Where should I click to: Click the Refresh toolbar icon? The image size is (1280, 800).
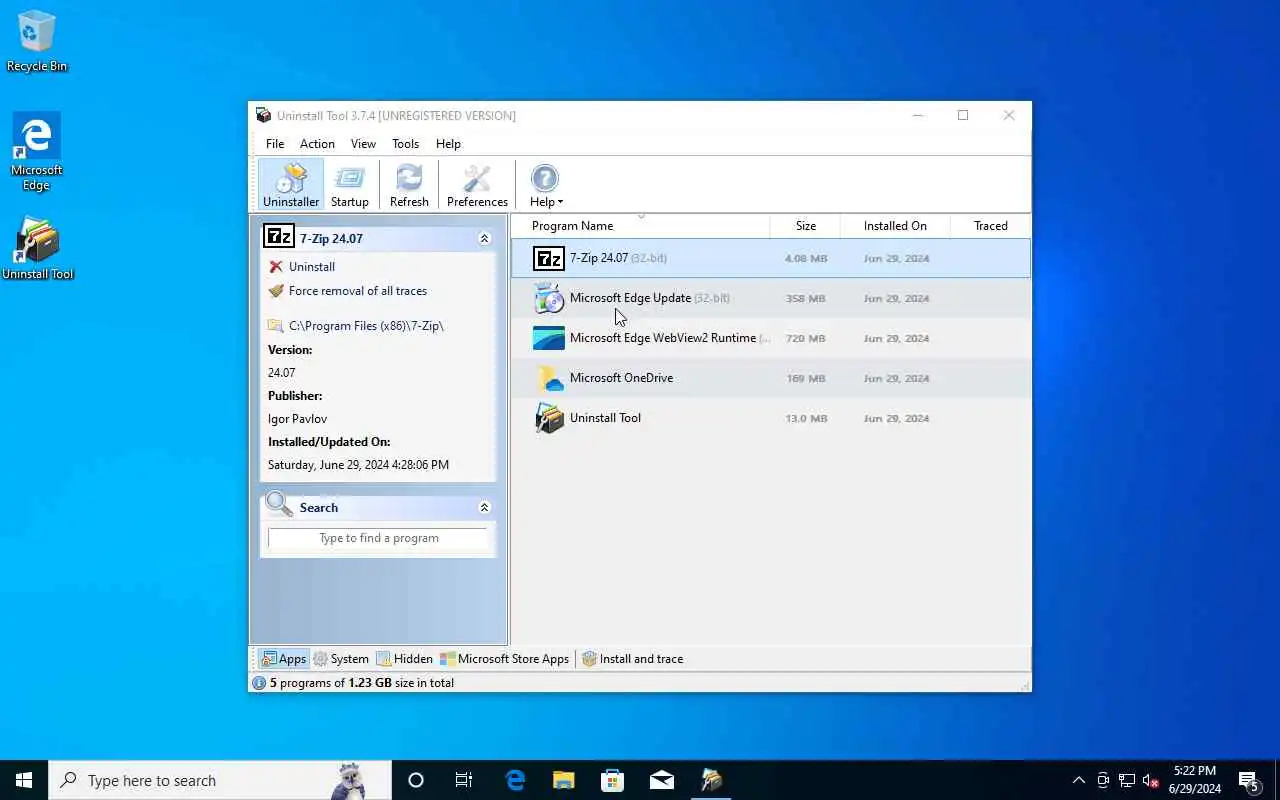[409, 185]
